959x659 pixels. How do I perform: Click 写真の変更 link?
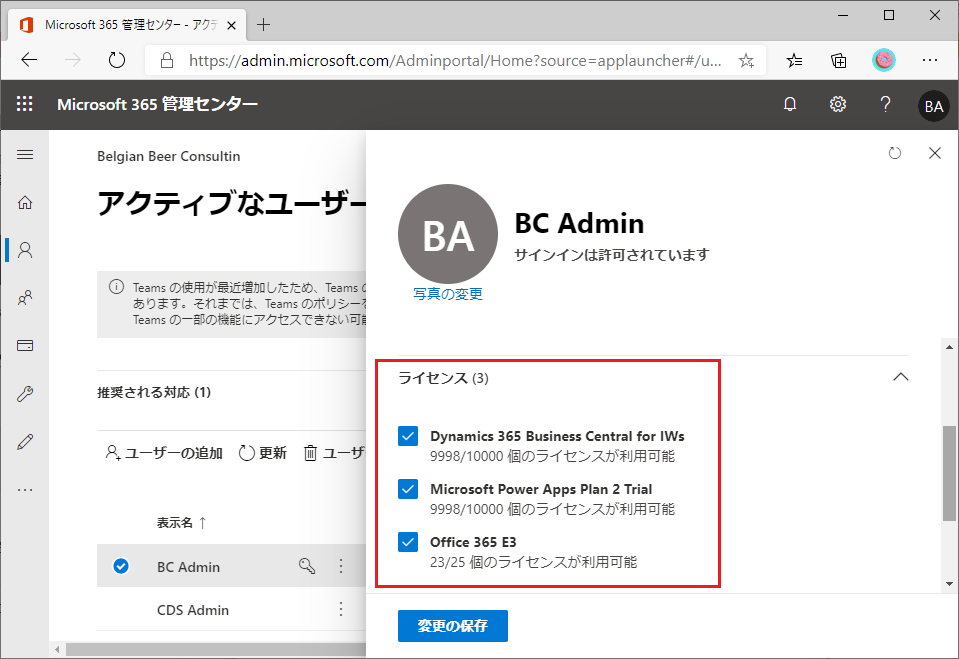click(x=448, y=294)
